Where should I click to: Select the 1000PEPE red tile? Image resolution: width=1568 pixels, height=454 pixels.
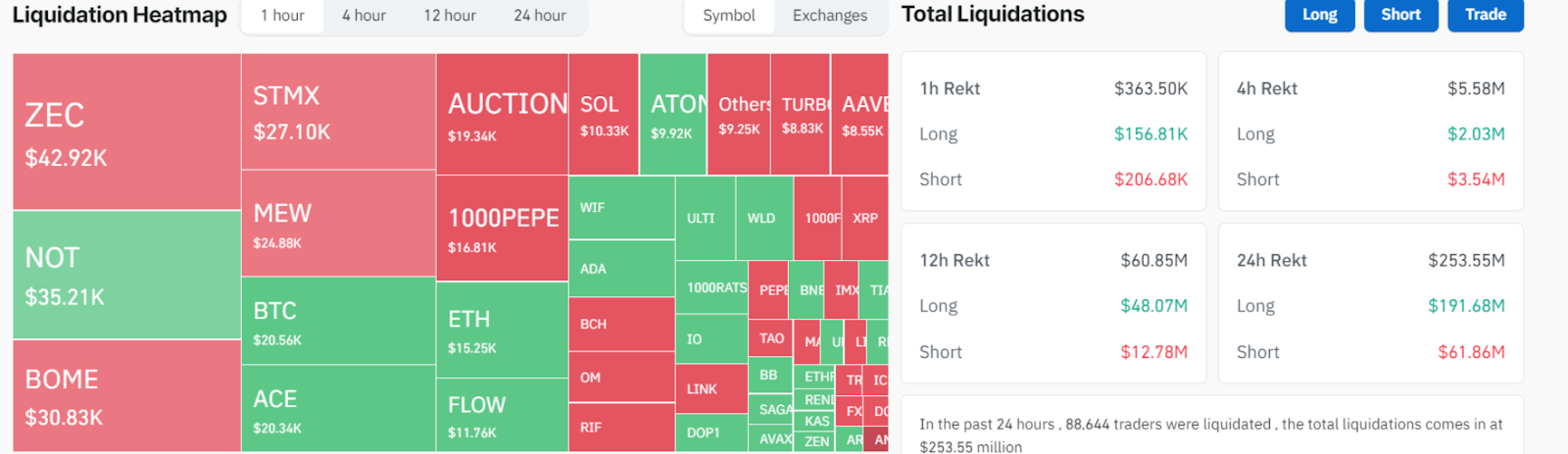[x=502, y=228]
